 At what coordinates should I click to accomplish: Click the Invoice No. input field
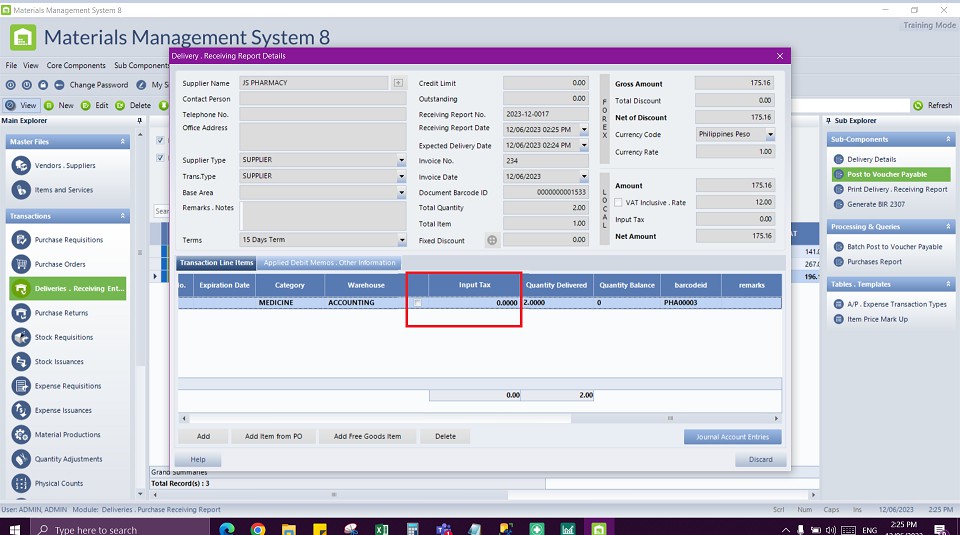tap(545, 160)
